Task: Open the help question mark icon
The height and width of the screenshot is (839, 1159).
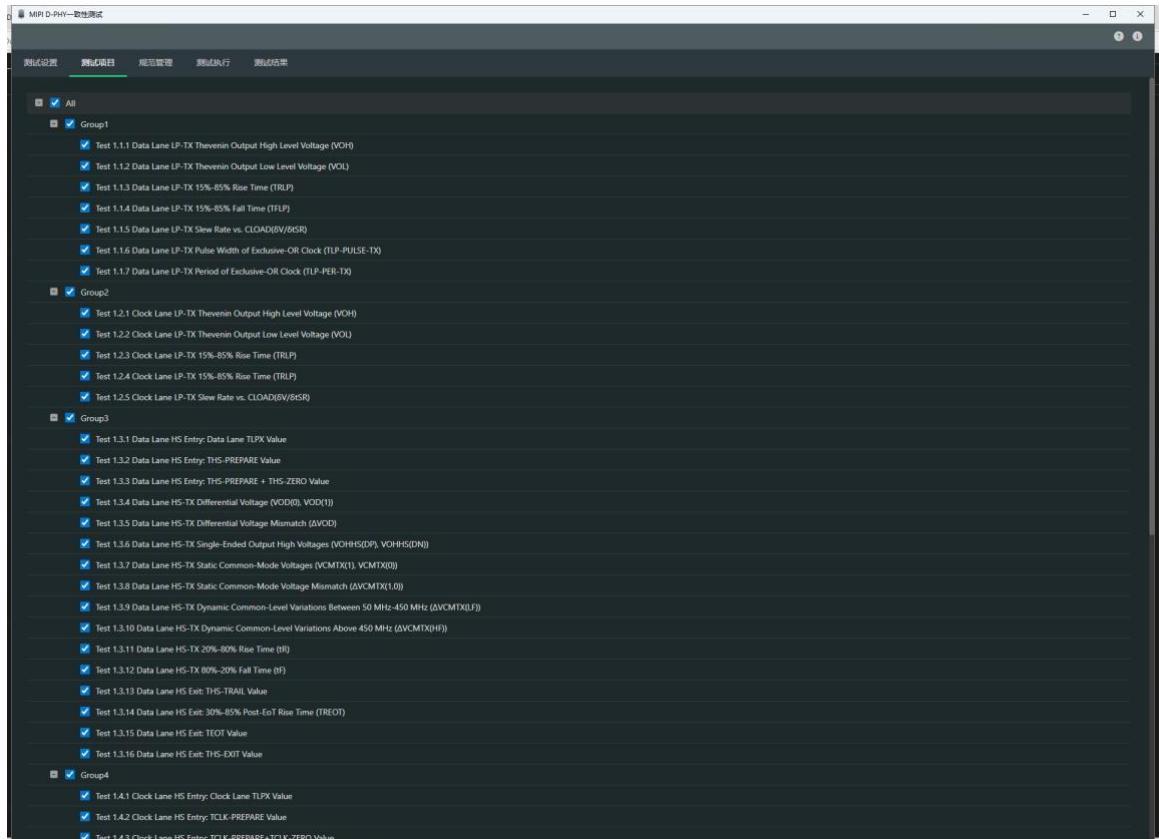Action: click(x=1118, y=36)
